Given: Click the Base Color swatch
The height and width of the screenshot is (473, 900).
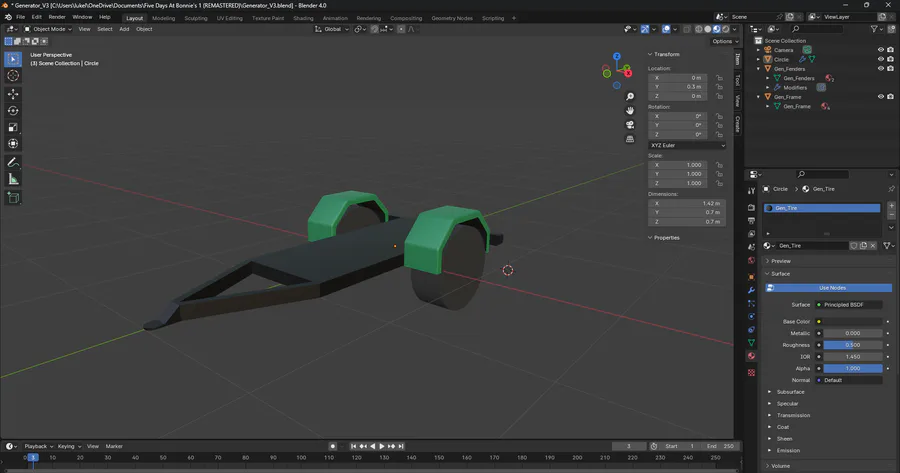Looking at the screenshot, I should pyautogui.click(x=853, y=321).
